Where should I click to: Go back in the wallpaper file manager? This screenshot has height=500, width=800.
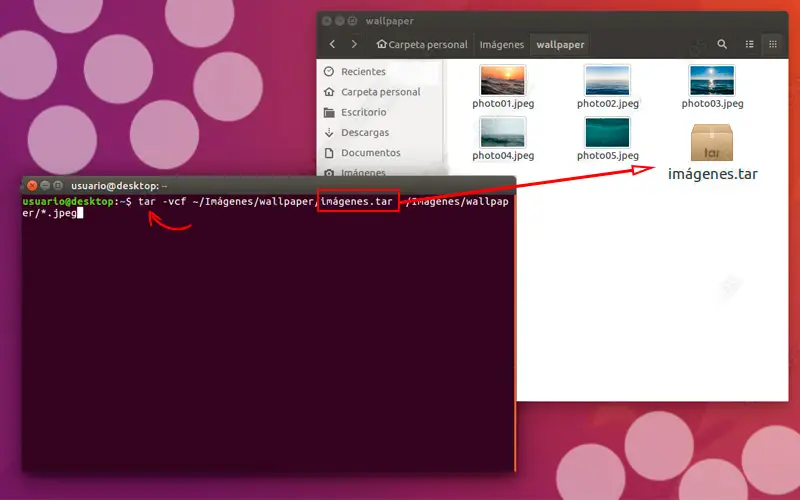tap(333, 44)
